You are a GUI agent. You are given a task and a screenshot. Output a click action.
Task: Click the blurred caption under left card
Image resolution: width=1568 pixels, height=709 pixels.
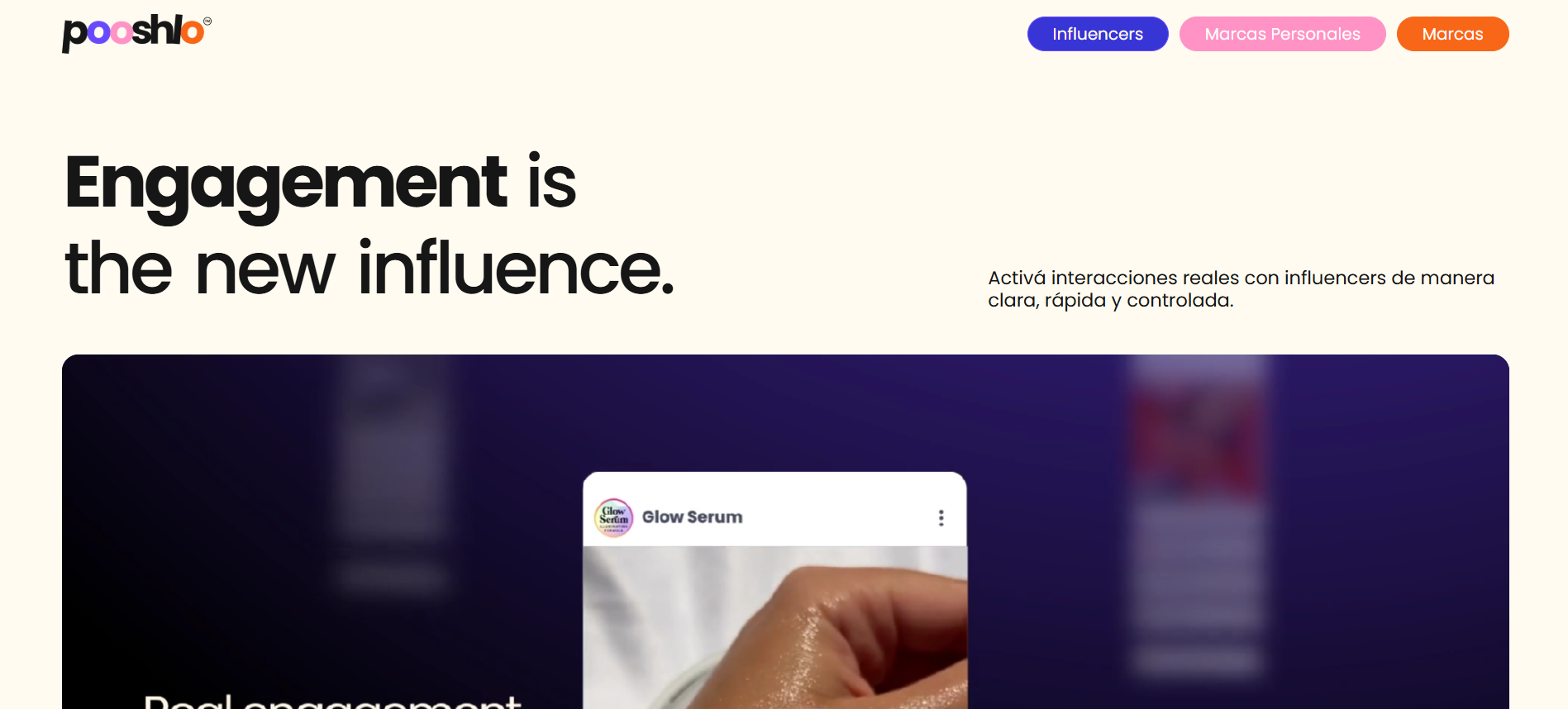(x=393, y=575)
